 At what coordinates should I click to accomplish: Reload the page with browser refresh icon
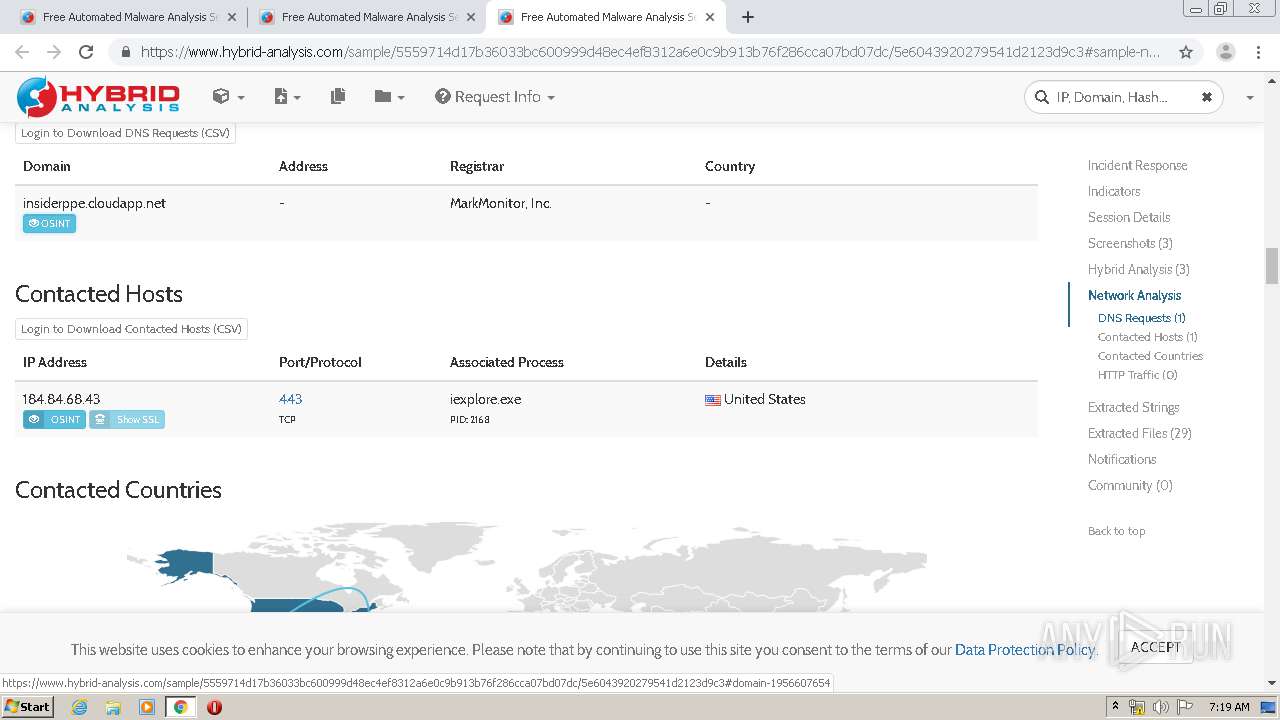86,52
